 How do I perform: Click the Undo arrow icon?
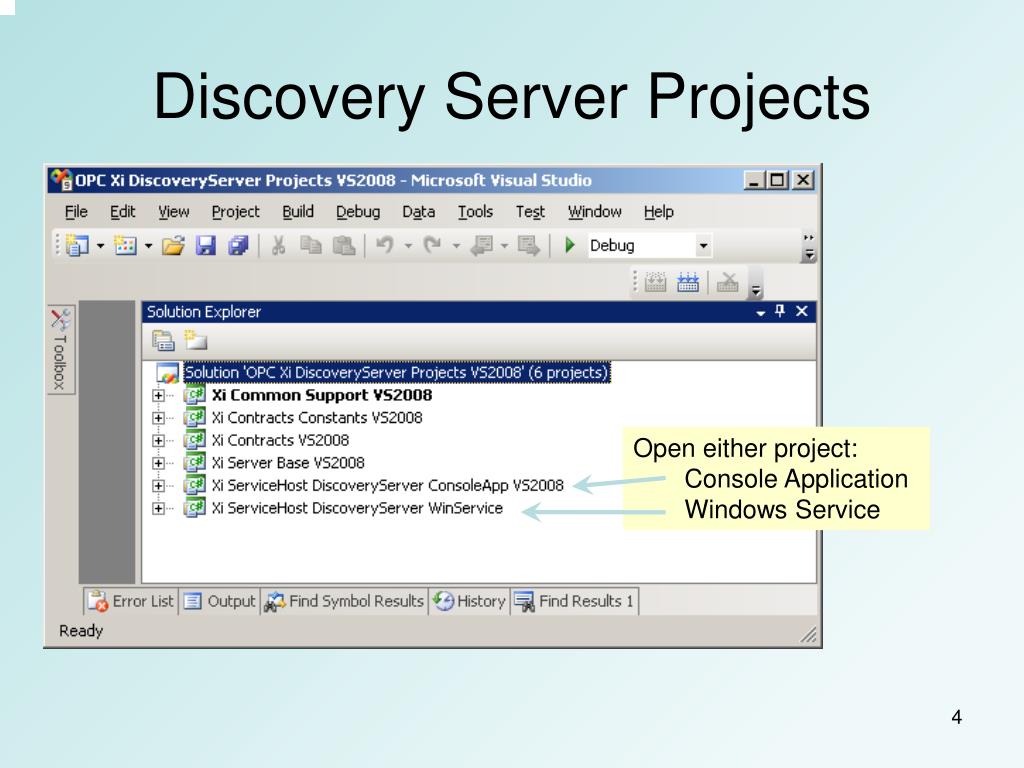[385, 246]
